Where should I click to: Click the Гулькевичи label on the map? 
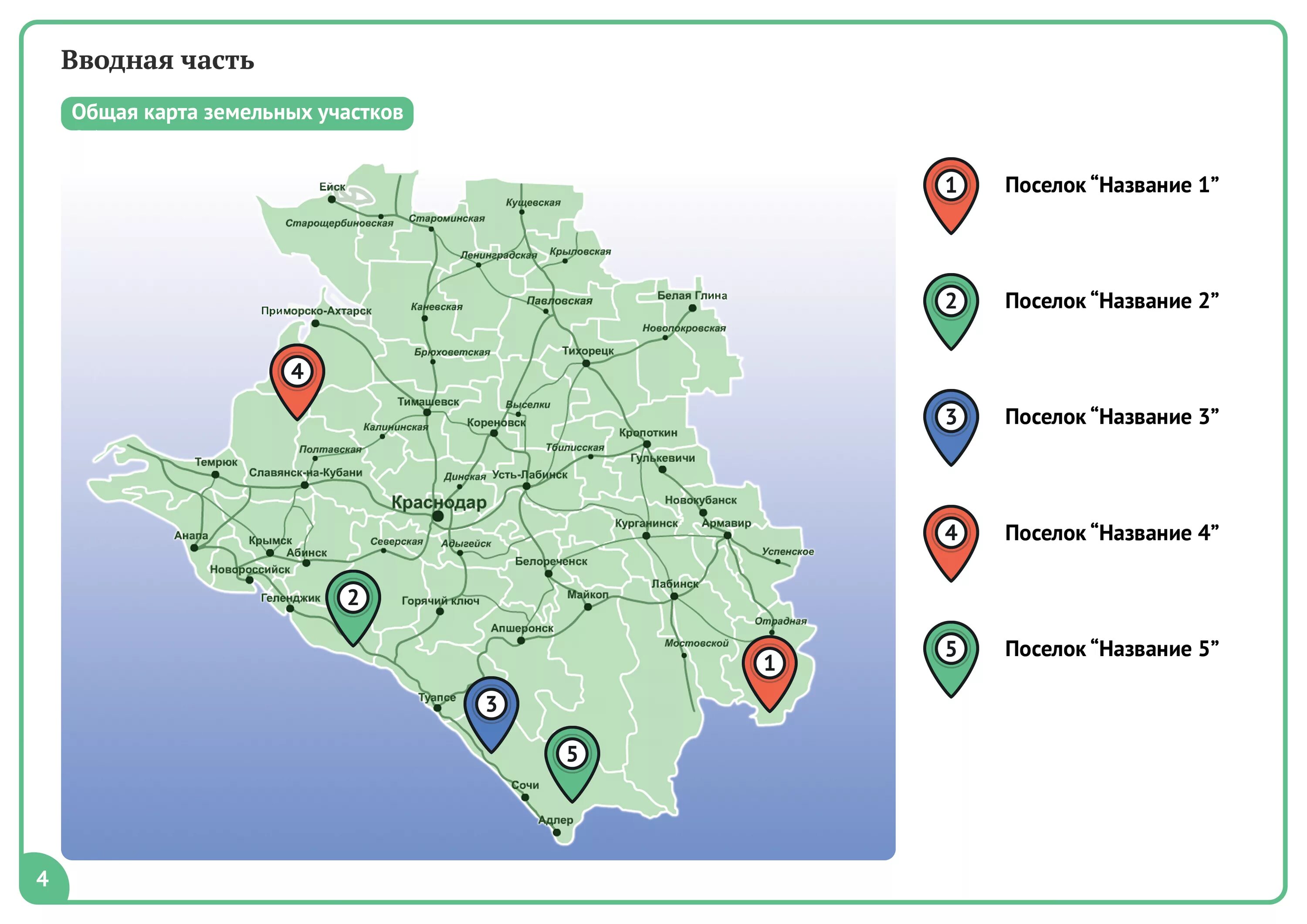coord(663,458)
